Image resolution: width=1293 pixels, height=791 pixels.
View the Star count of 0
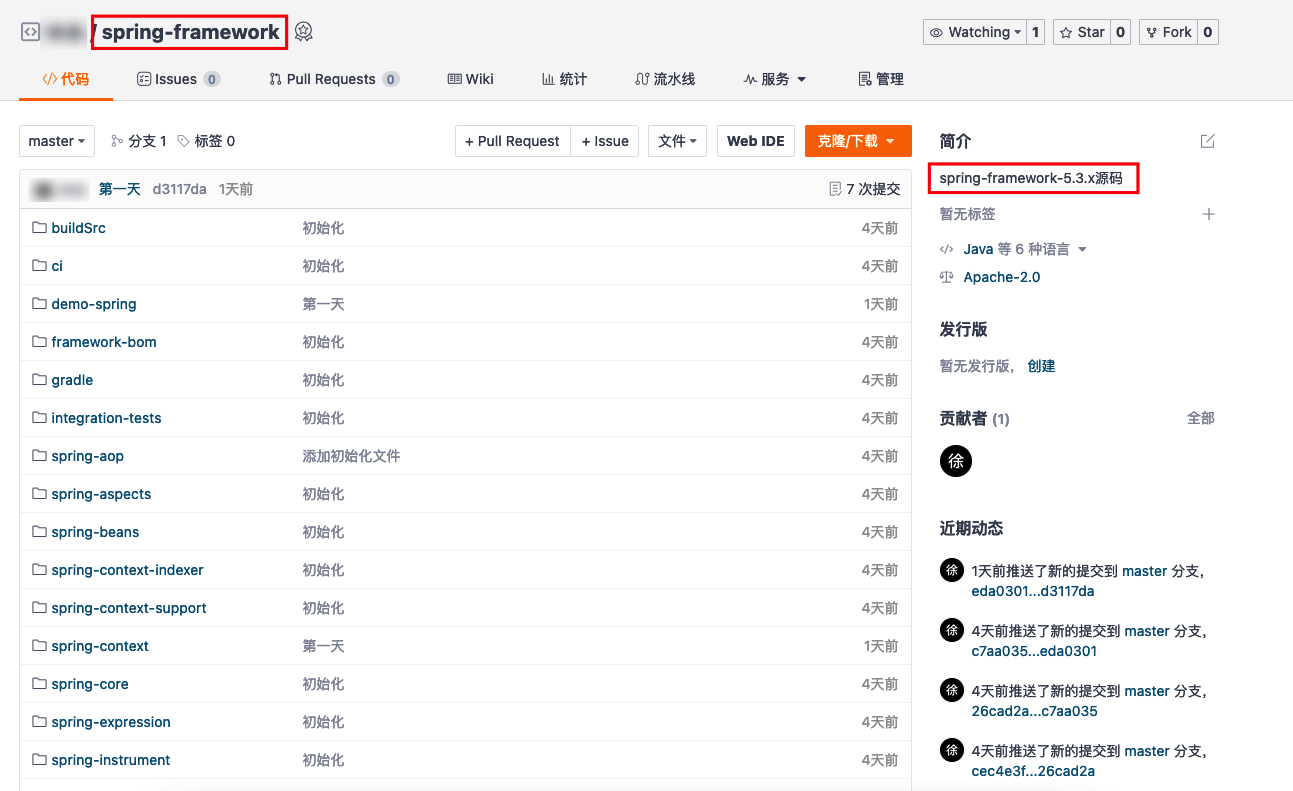[1121, 32]
